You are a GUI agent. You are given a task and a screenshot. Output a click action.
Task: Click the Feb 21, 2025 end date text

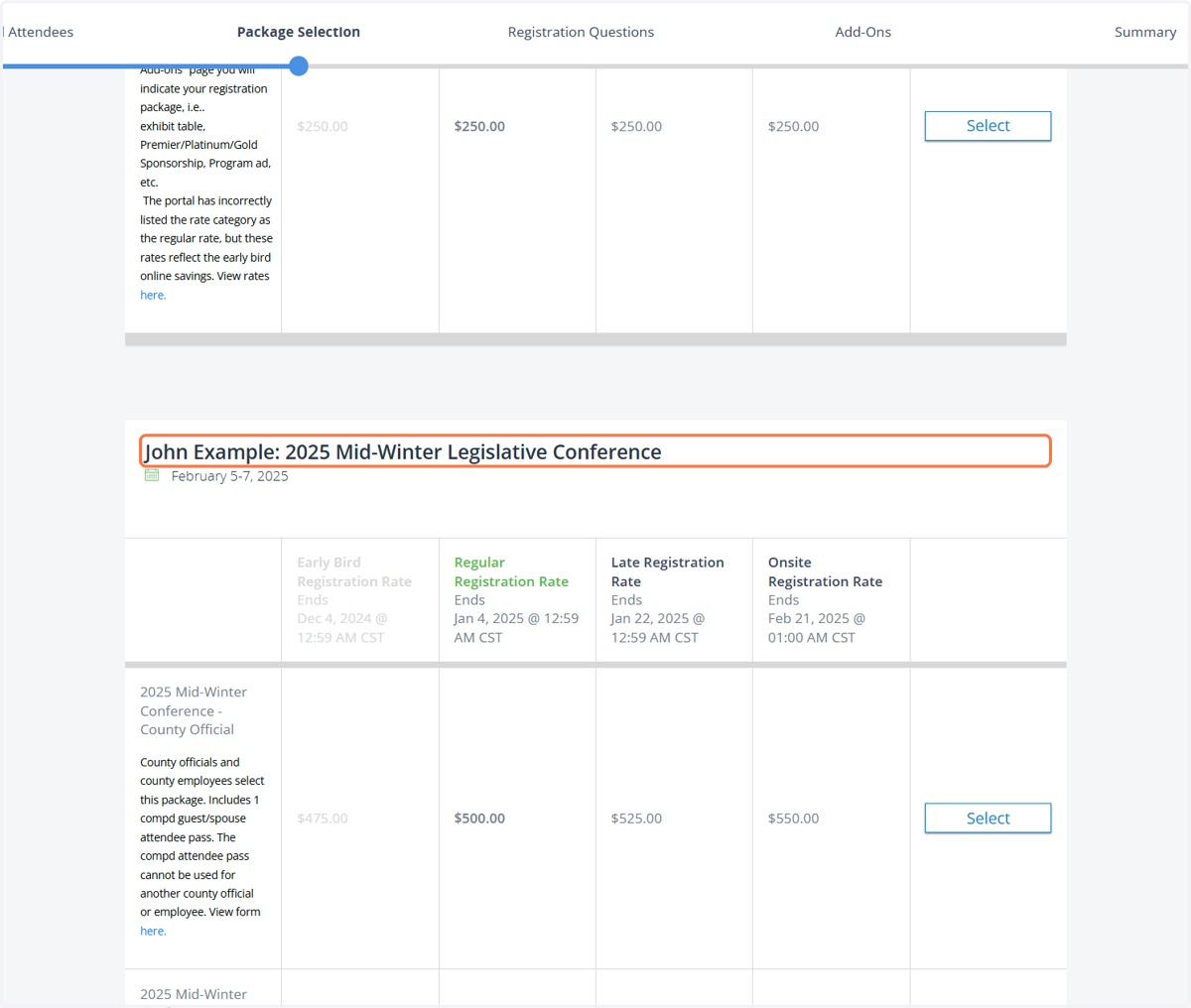click(x=816, y=628)
